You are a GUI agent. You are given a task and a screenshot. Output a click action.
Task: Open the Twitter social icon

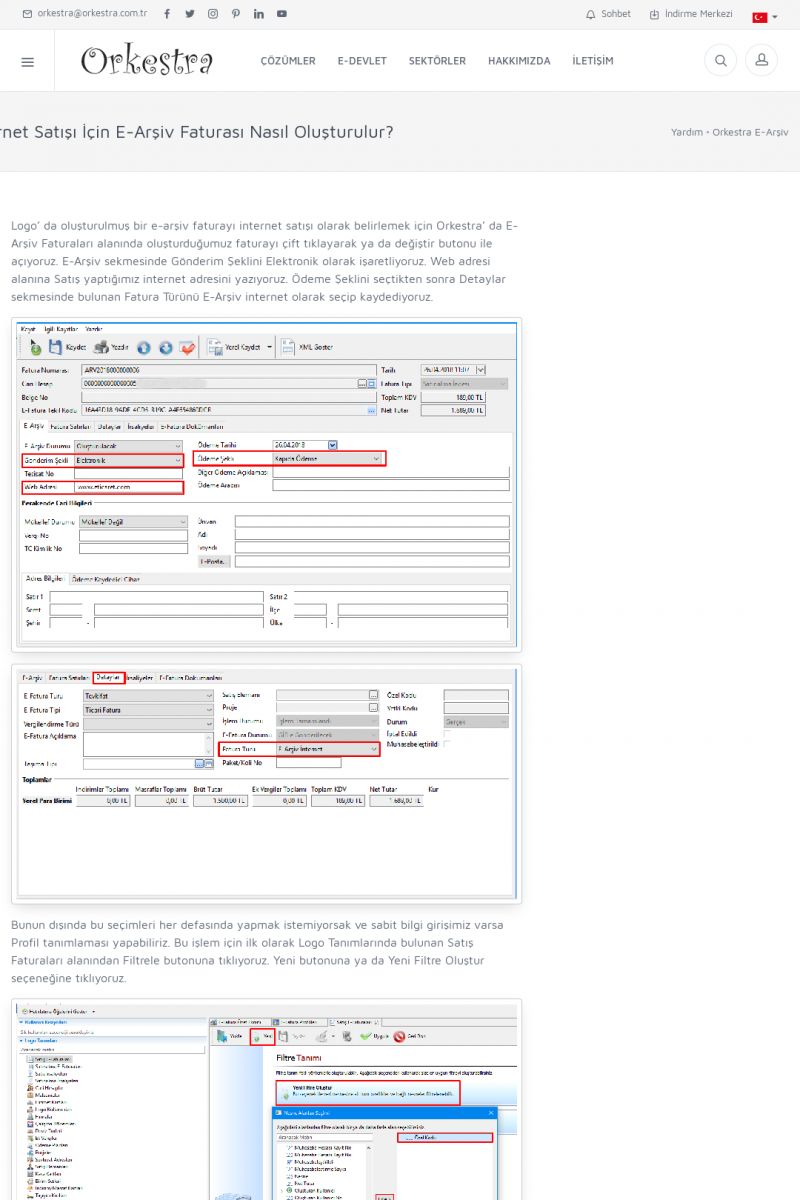tap(189, 14)
